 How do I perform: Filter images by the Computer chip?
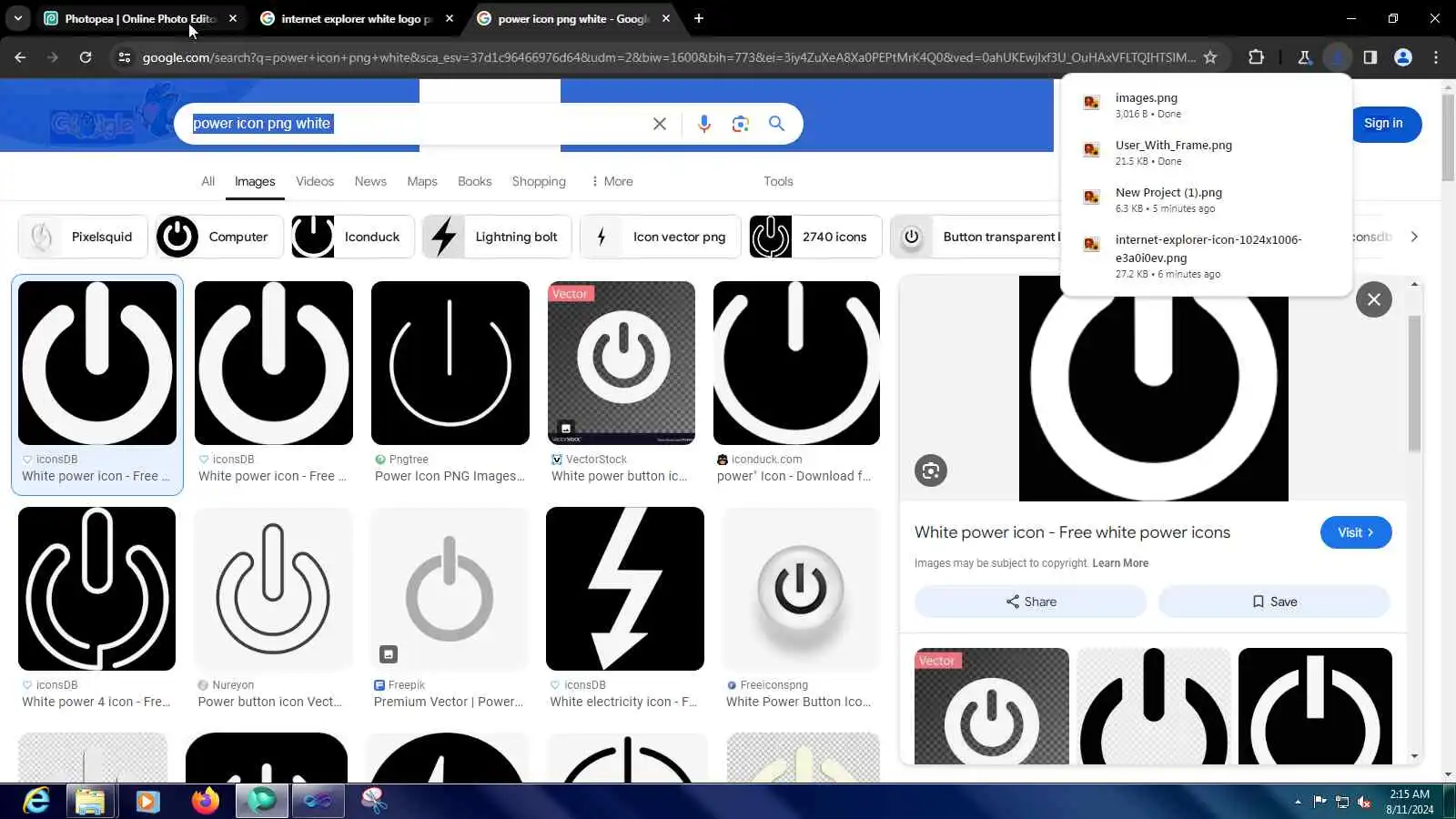click(219, 237)
